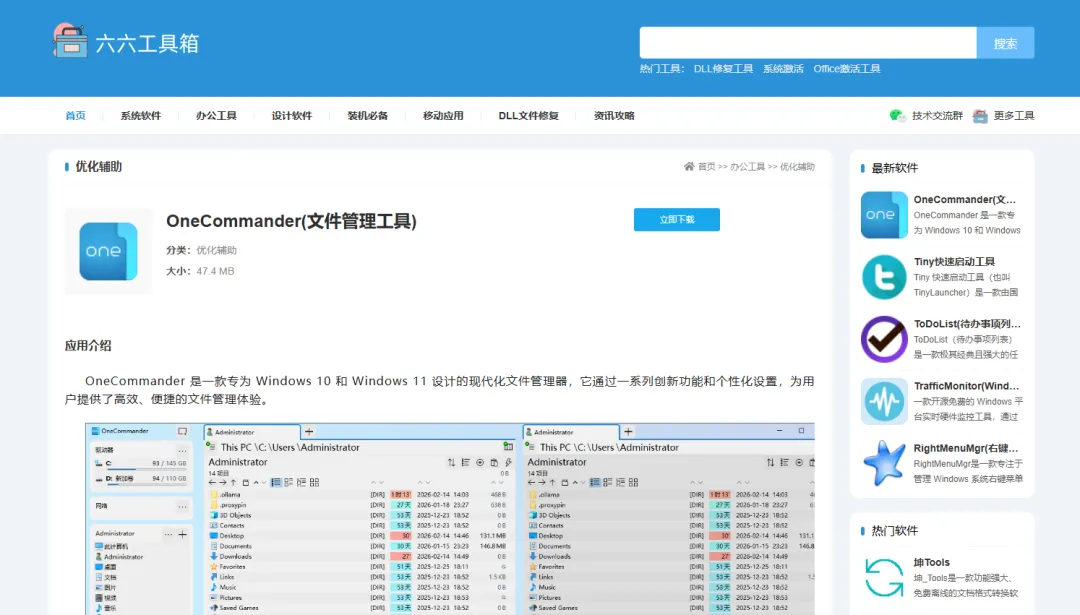1080x615 pixels.
Task: Open the ToDoList checkmark icon
Action: click(884, 339)
